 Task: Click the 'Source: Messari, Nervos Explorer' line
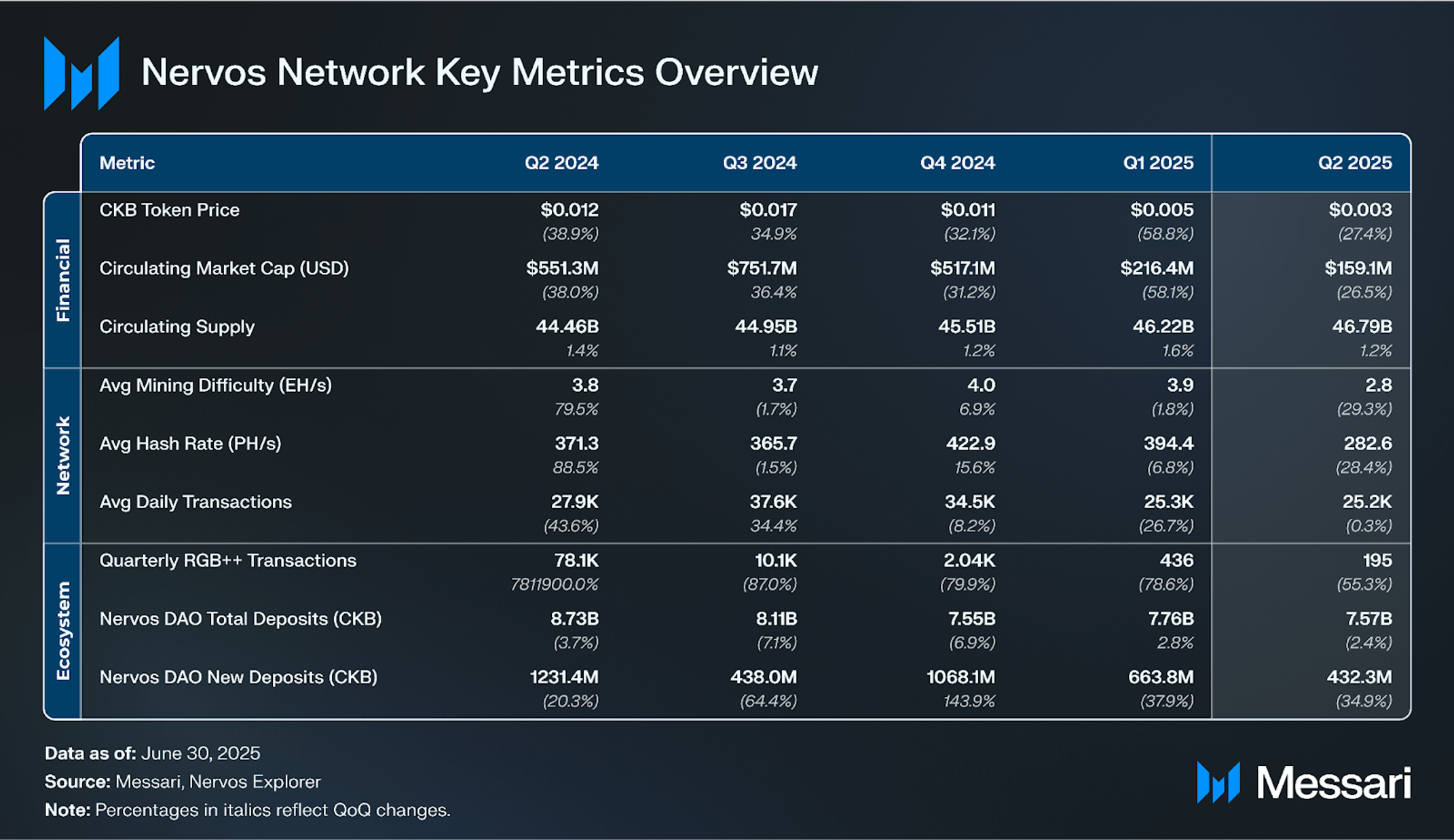(183, 782)
